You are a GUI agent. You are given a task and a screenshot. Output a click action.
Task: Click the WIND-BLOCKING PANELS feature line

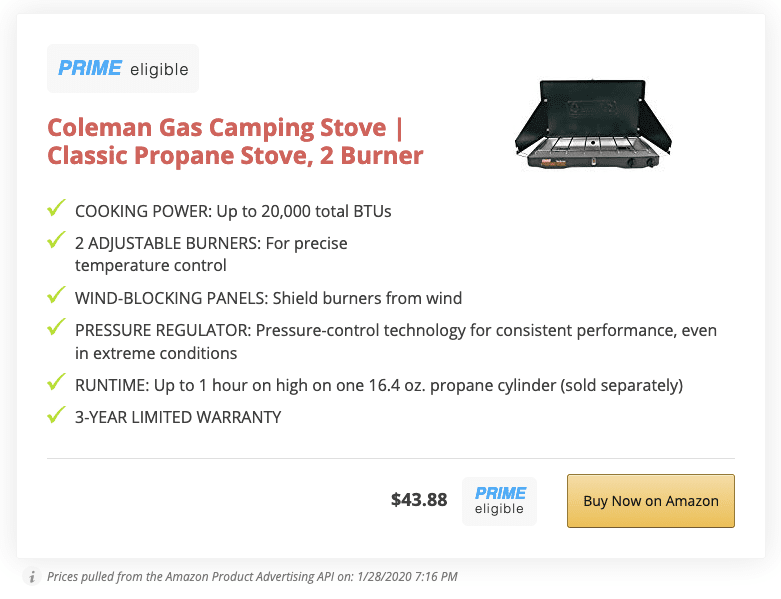[268, 298]
